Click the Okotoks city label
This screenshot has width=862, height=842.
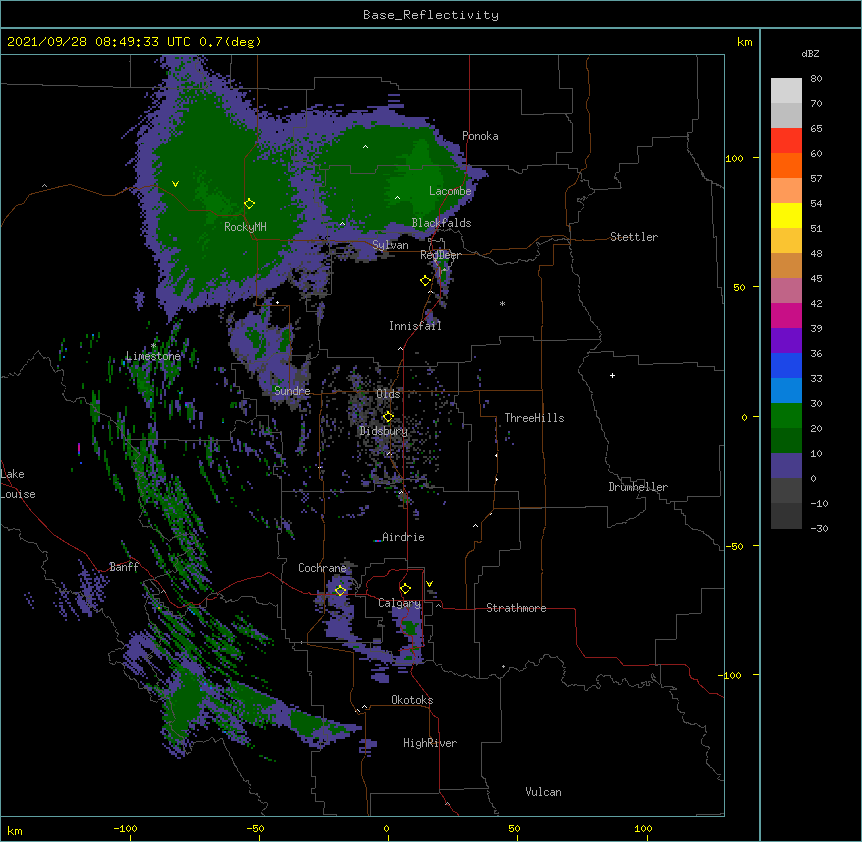coord(412,700)
